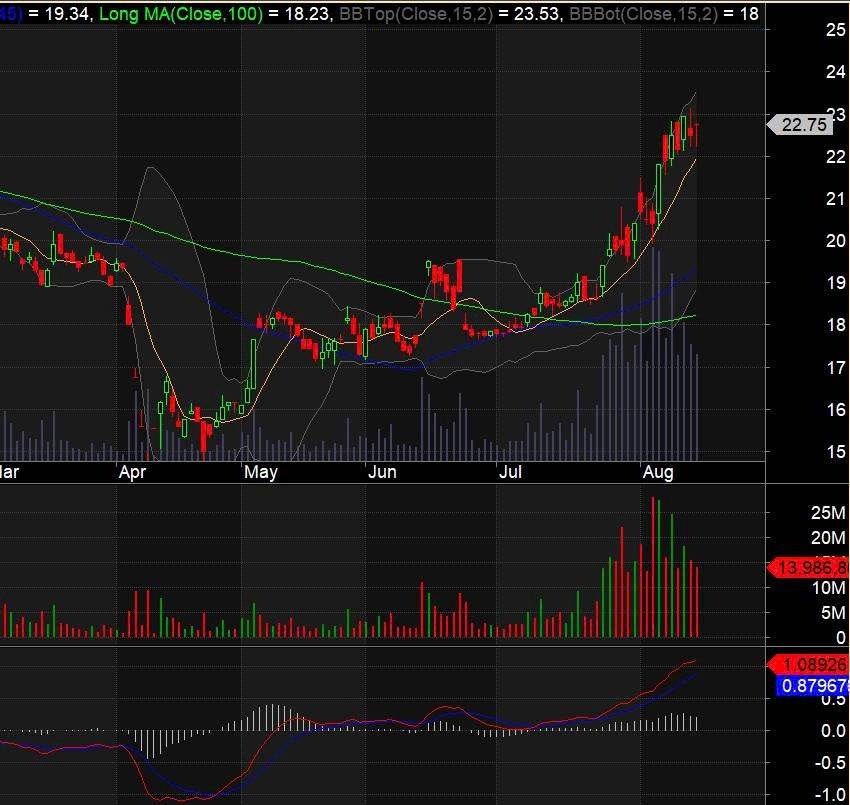850x805 pixels.
Task: Click the 22 price axis label
Action: 835,157
